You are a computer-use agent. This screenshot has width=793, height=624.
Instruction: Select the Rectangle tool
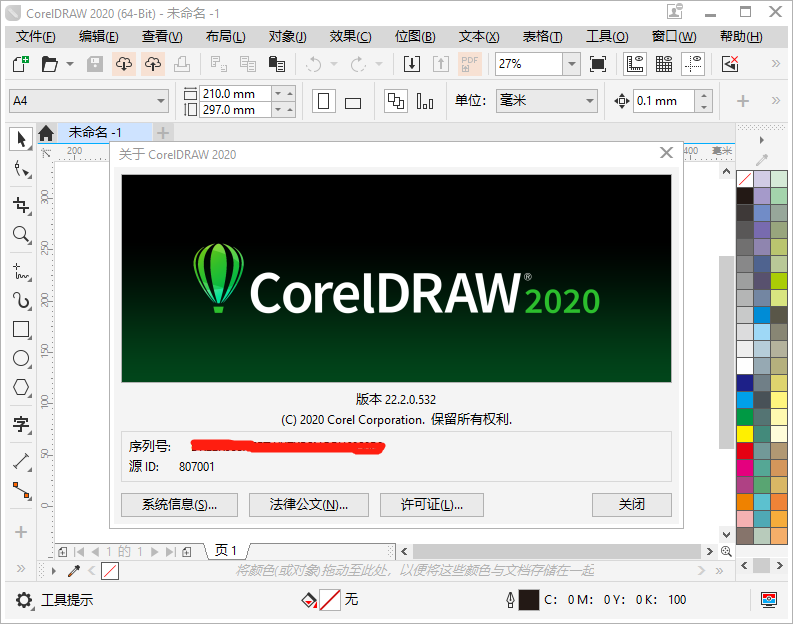click(21, 330)
